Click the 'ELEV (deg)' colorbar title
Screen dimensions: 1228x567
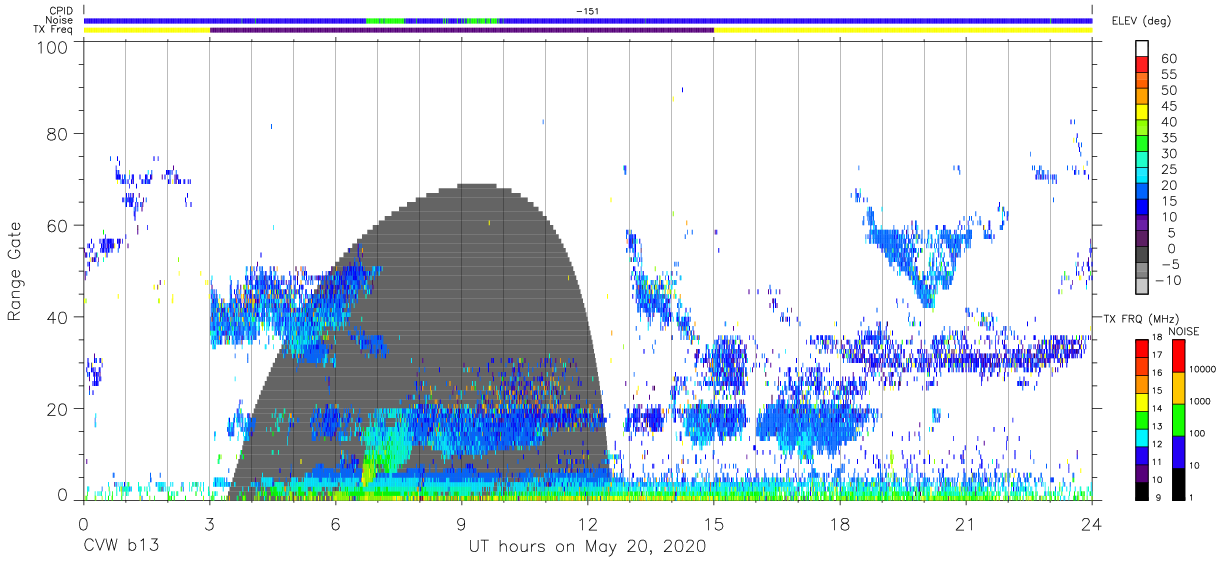1143,21
